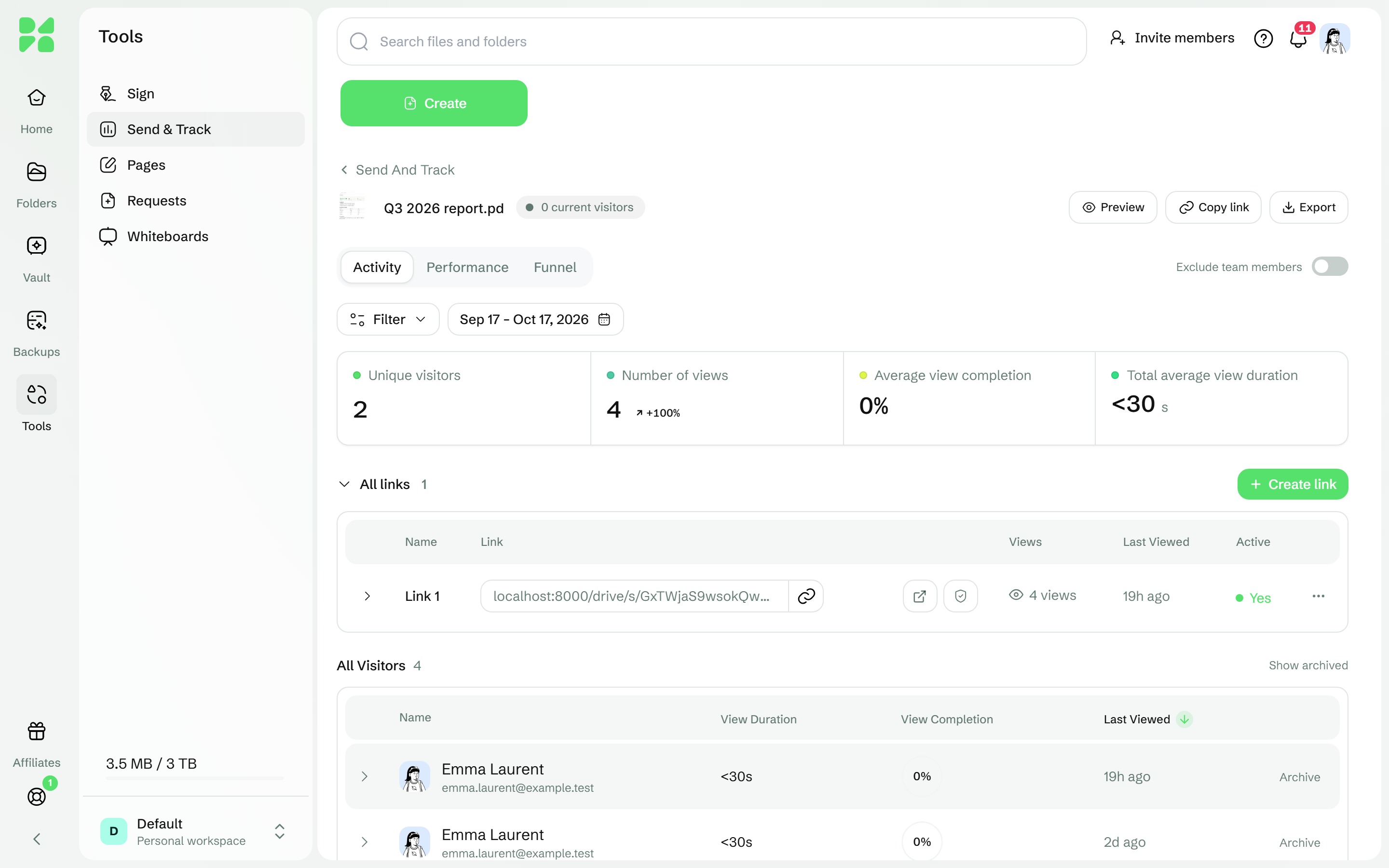1389x868 pixels.
Task: Open the Affiliates gift icon
Action: tap(36, 732)
